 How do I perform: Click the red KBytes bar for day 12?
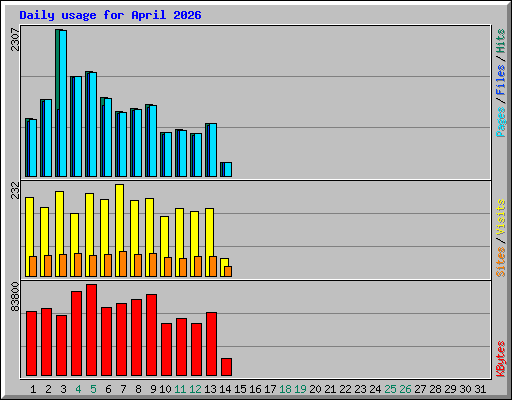[196, 350]
